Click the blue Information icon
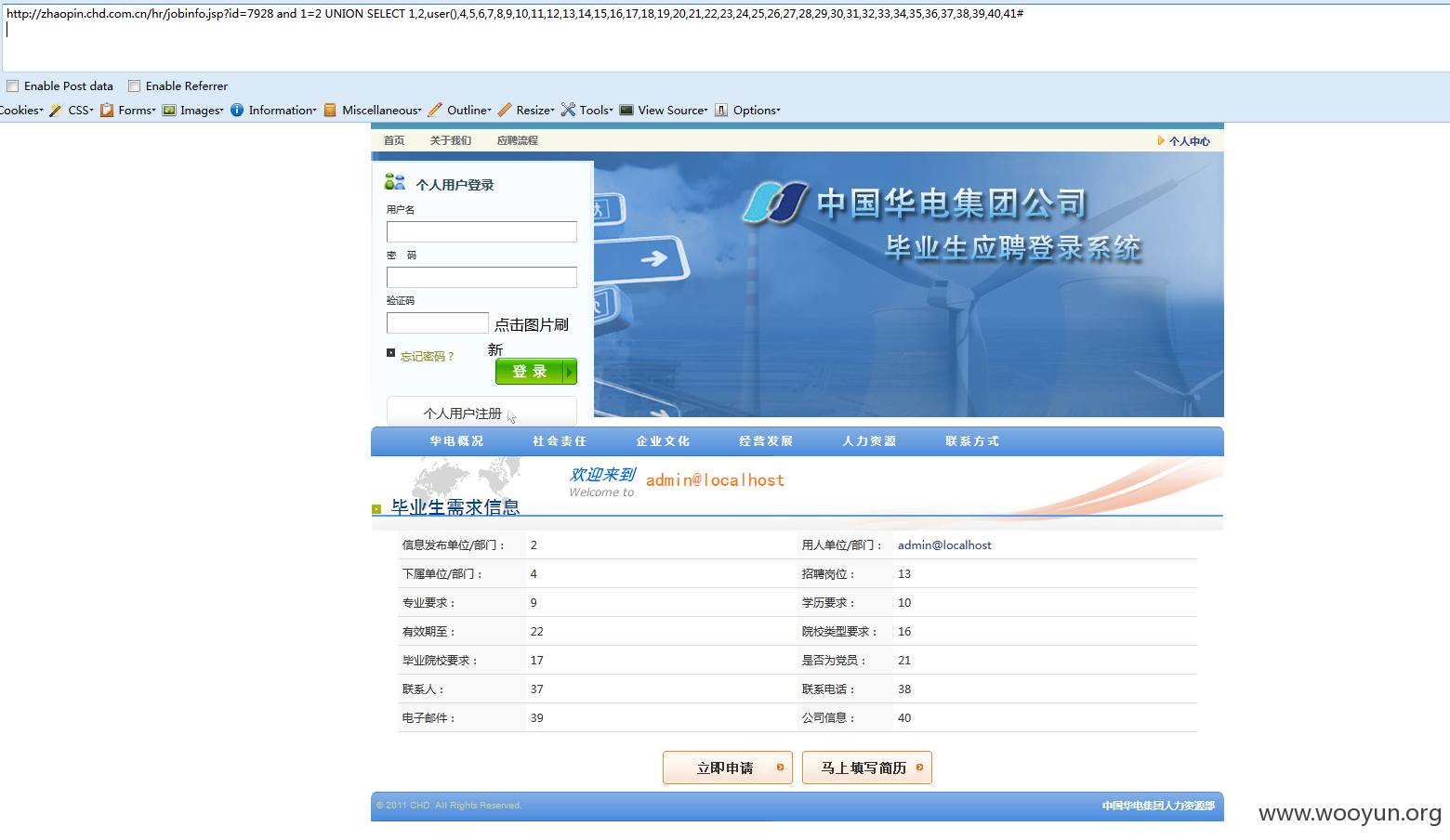 pos(237,111)
